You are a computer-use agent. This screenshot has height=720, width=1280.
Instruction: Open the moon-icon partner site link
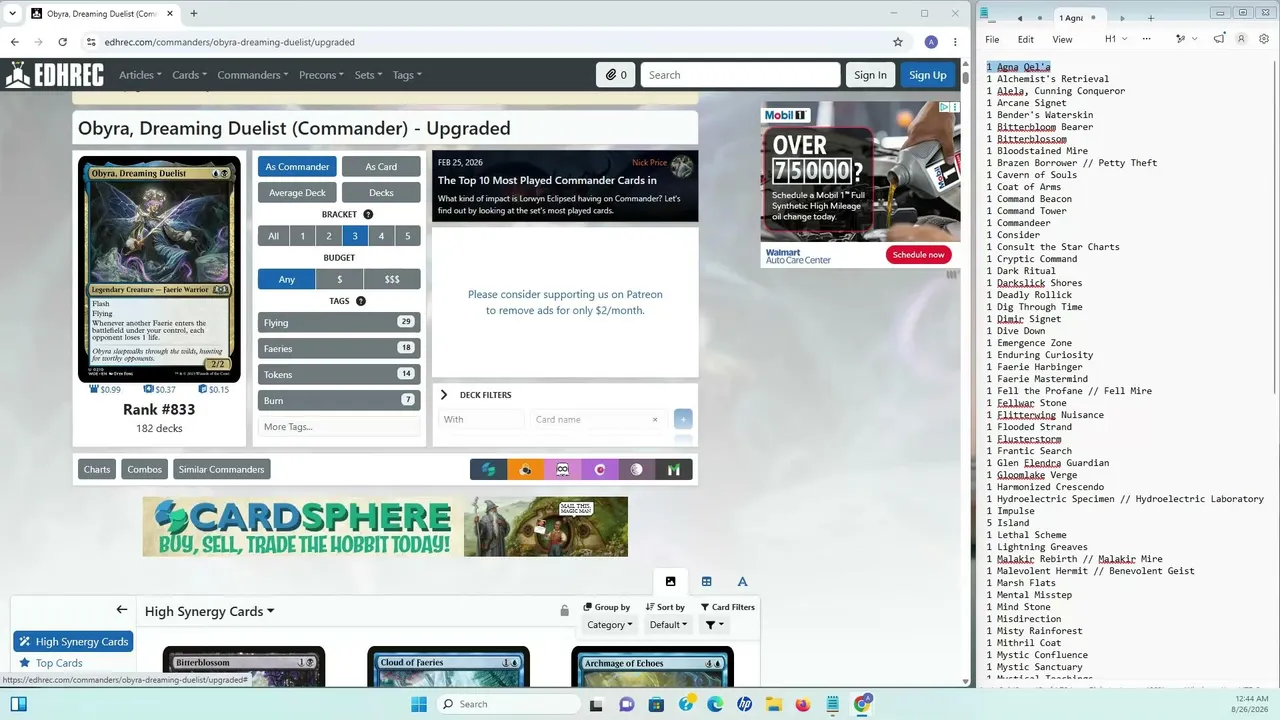pos(637,470)
